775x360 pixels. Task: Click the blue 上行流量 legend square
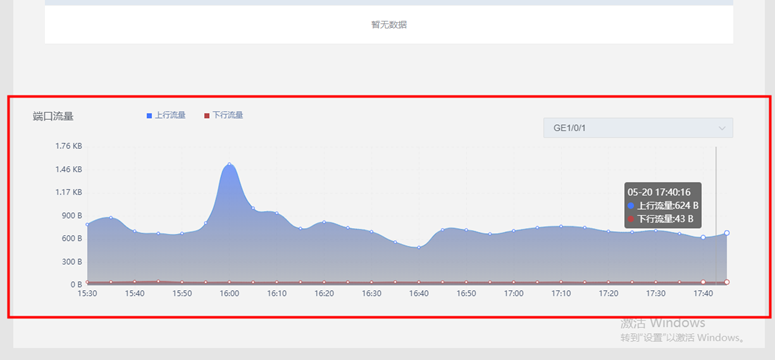pos(149,116)
